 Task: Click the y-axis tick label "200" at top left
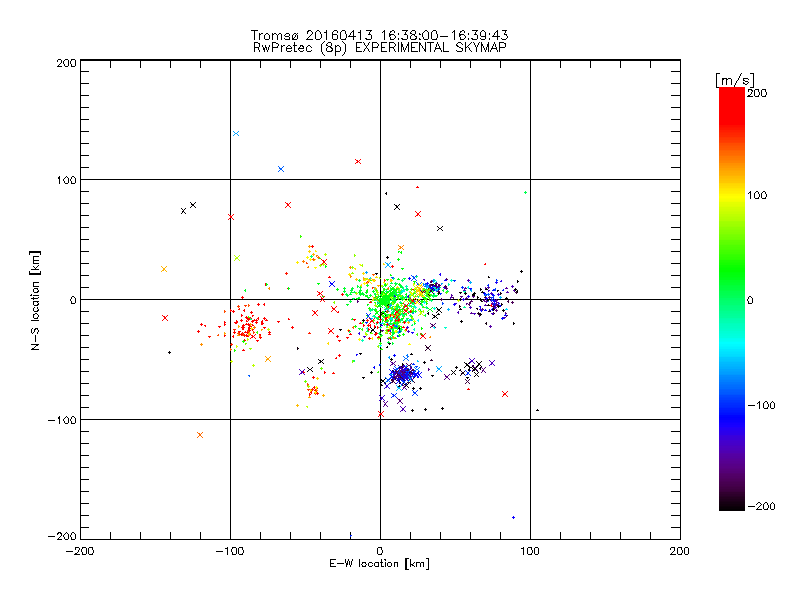(x=67, y=63)
